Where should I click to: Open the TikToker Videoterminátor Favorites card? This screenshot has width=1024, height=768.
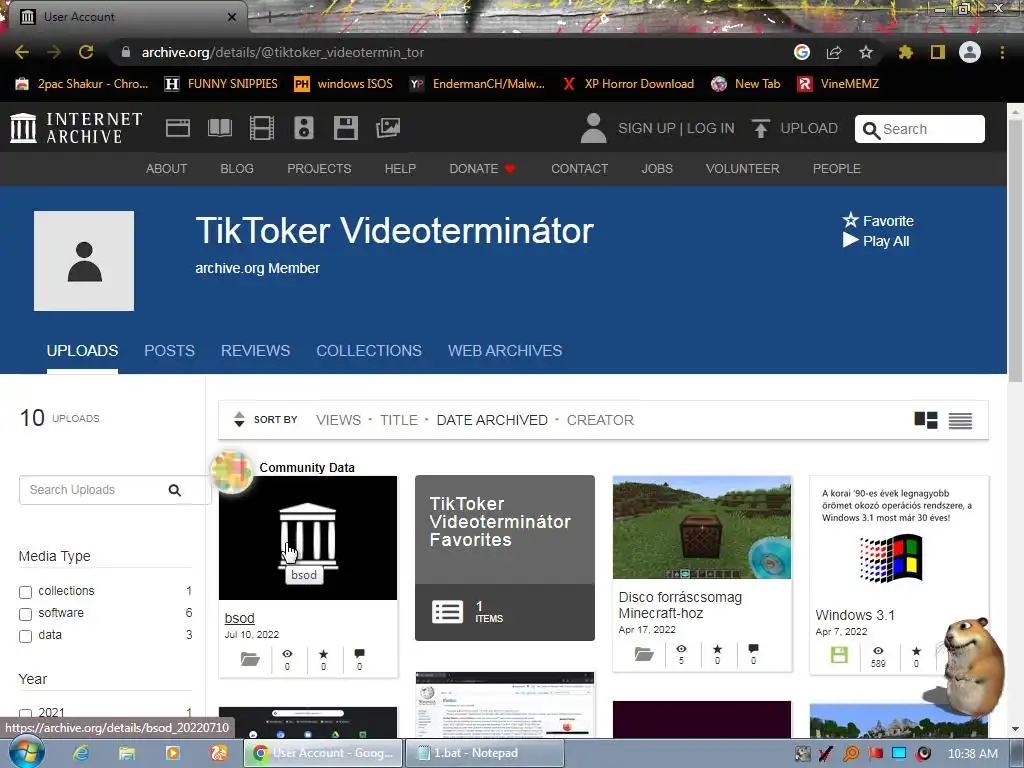(x=505, y=558)
